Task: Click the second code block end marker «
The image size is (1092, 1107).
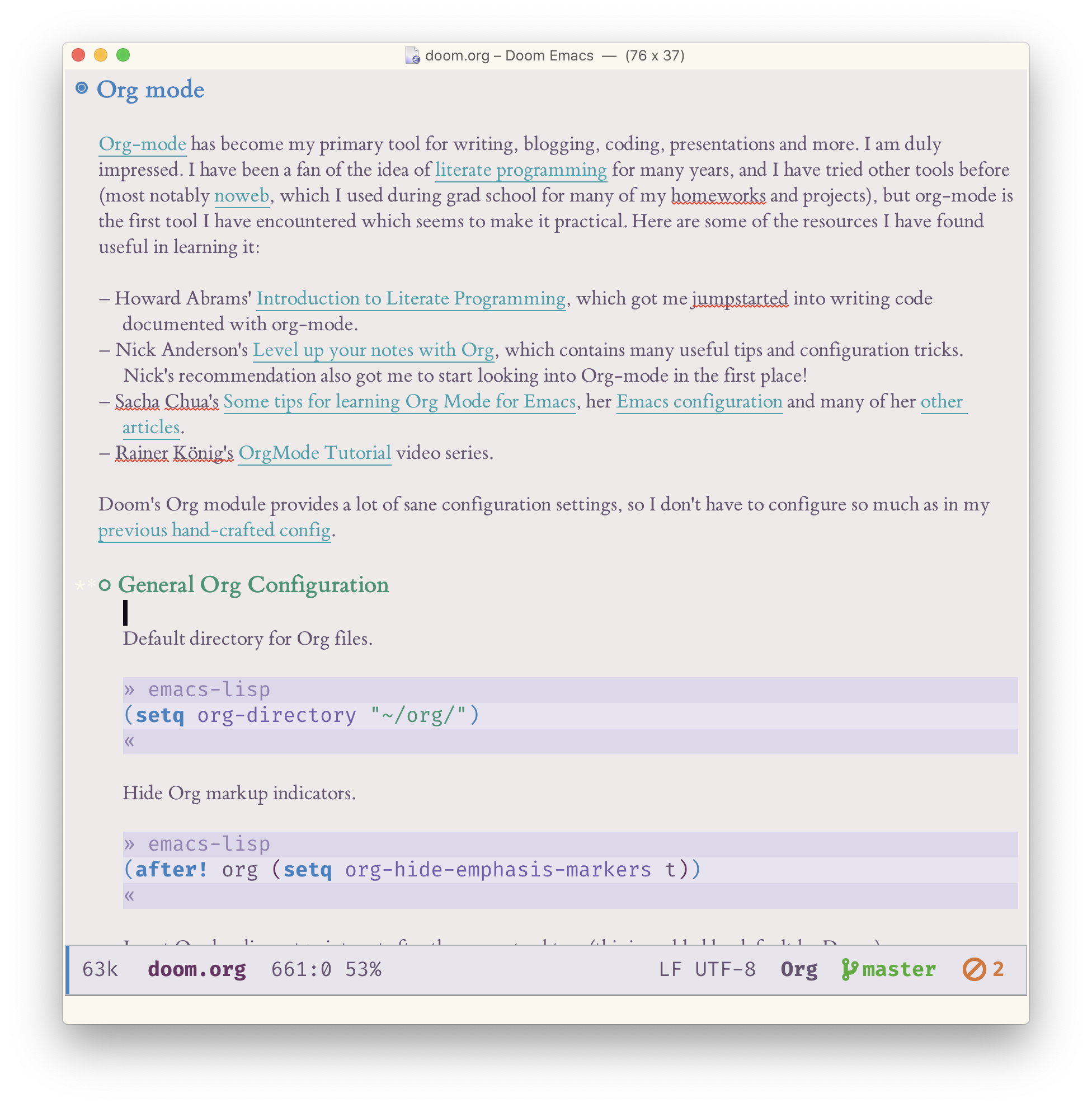Action: [129, 895]
